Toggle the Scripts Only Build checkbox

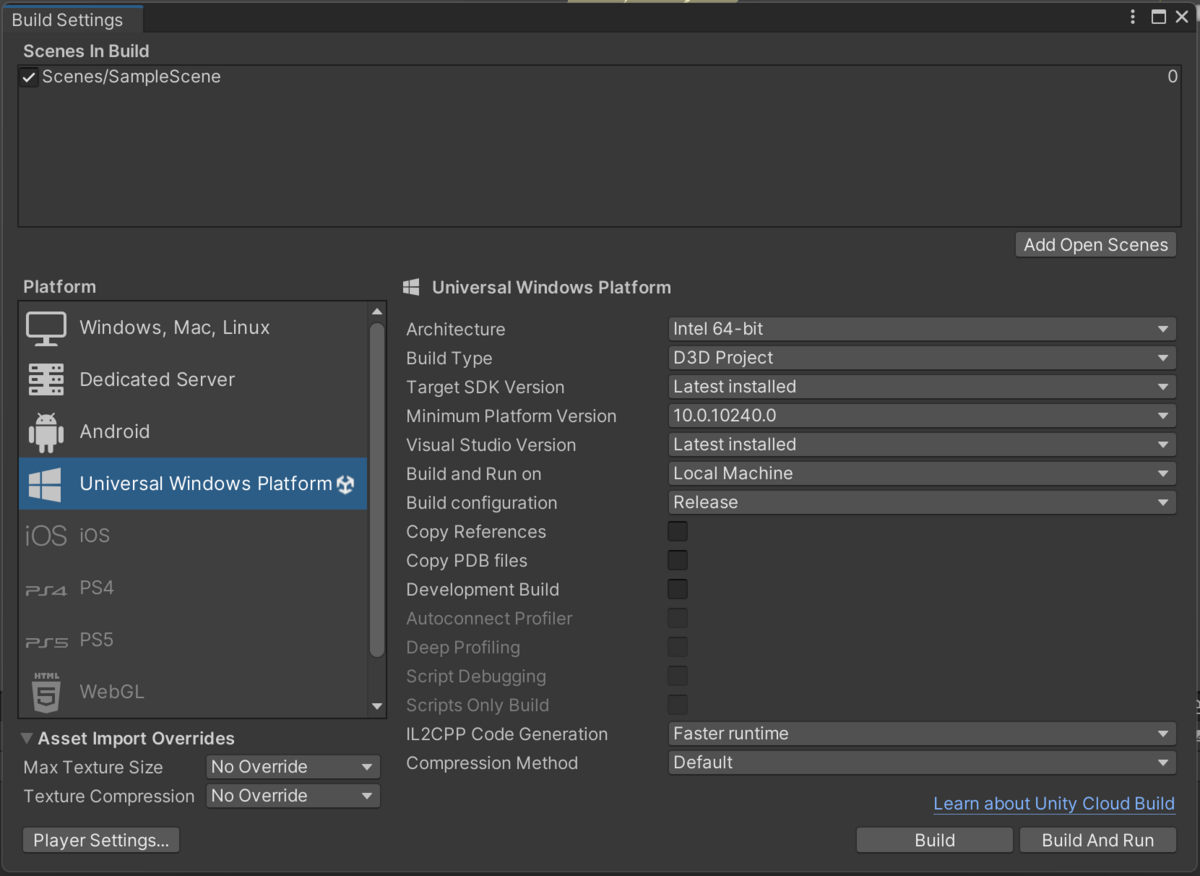[x=678, y=705]
